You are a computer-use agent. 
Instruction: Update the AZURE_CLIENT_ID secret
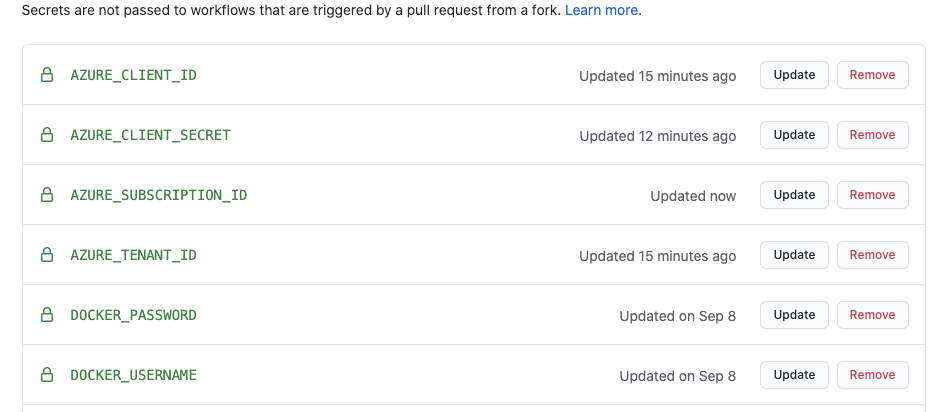(x=794, y=75)
